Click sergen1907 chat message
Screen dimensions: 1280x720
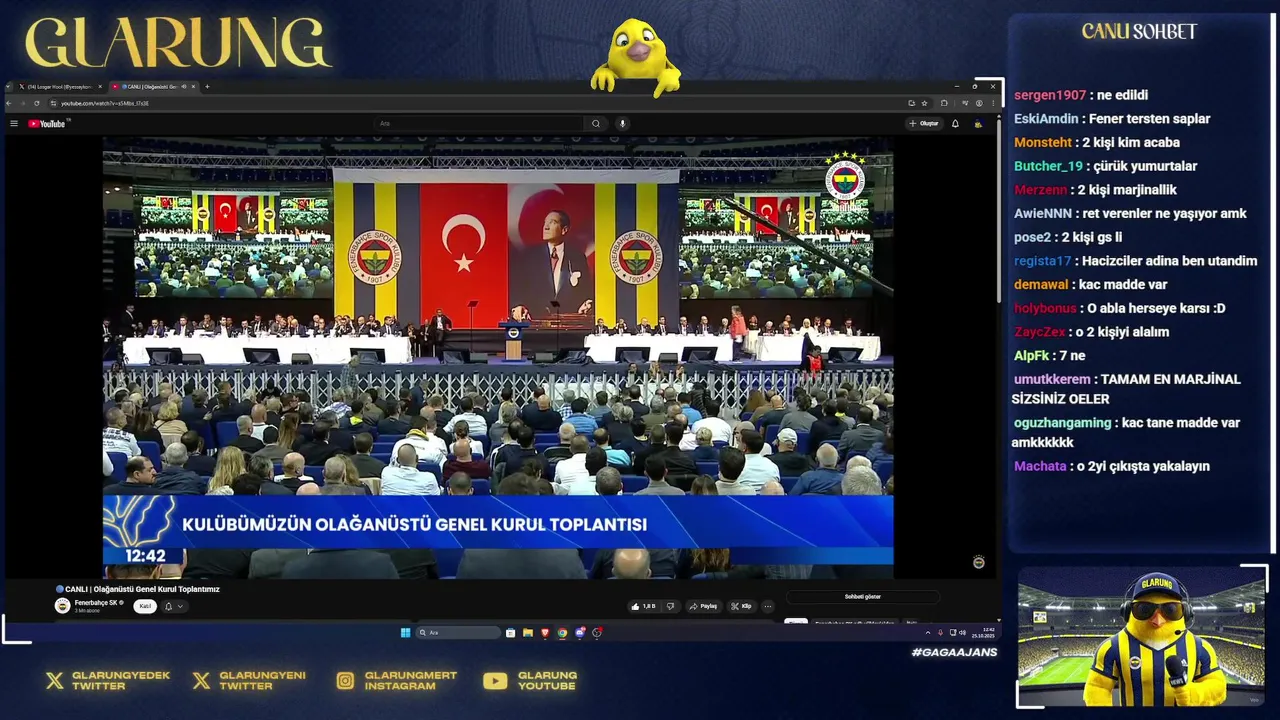1081,95
